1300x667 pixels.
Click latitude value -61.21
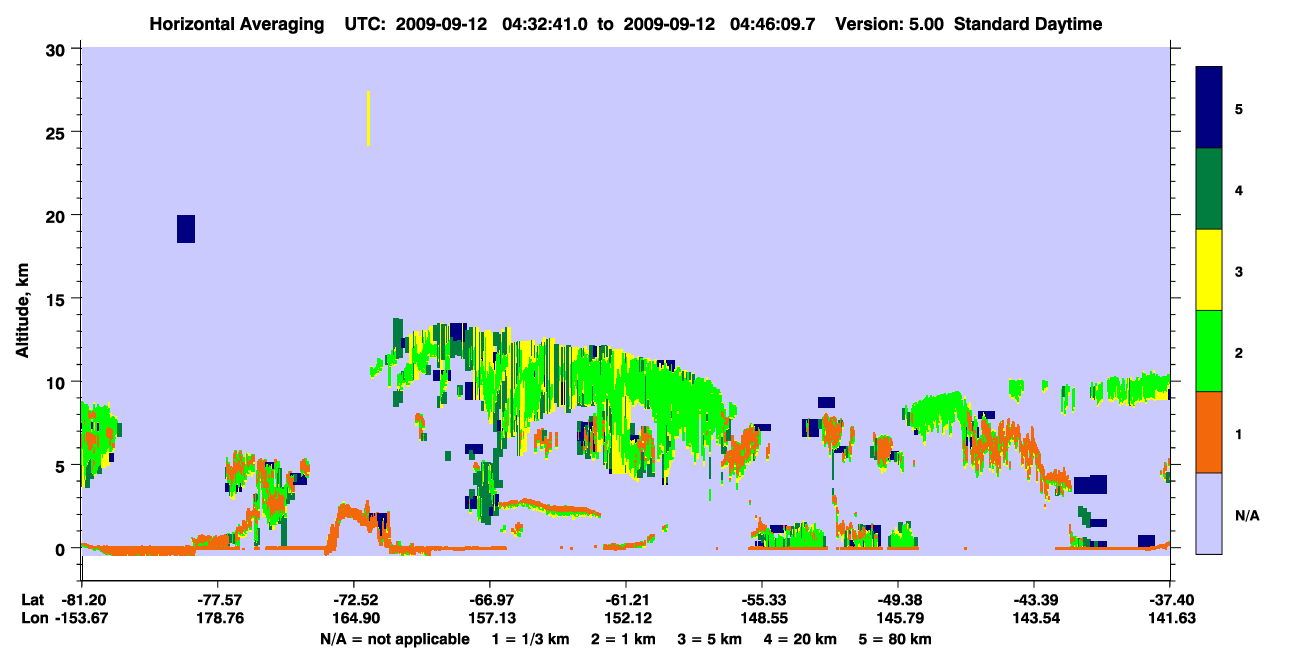(626, 600)
